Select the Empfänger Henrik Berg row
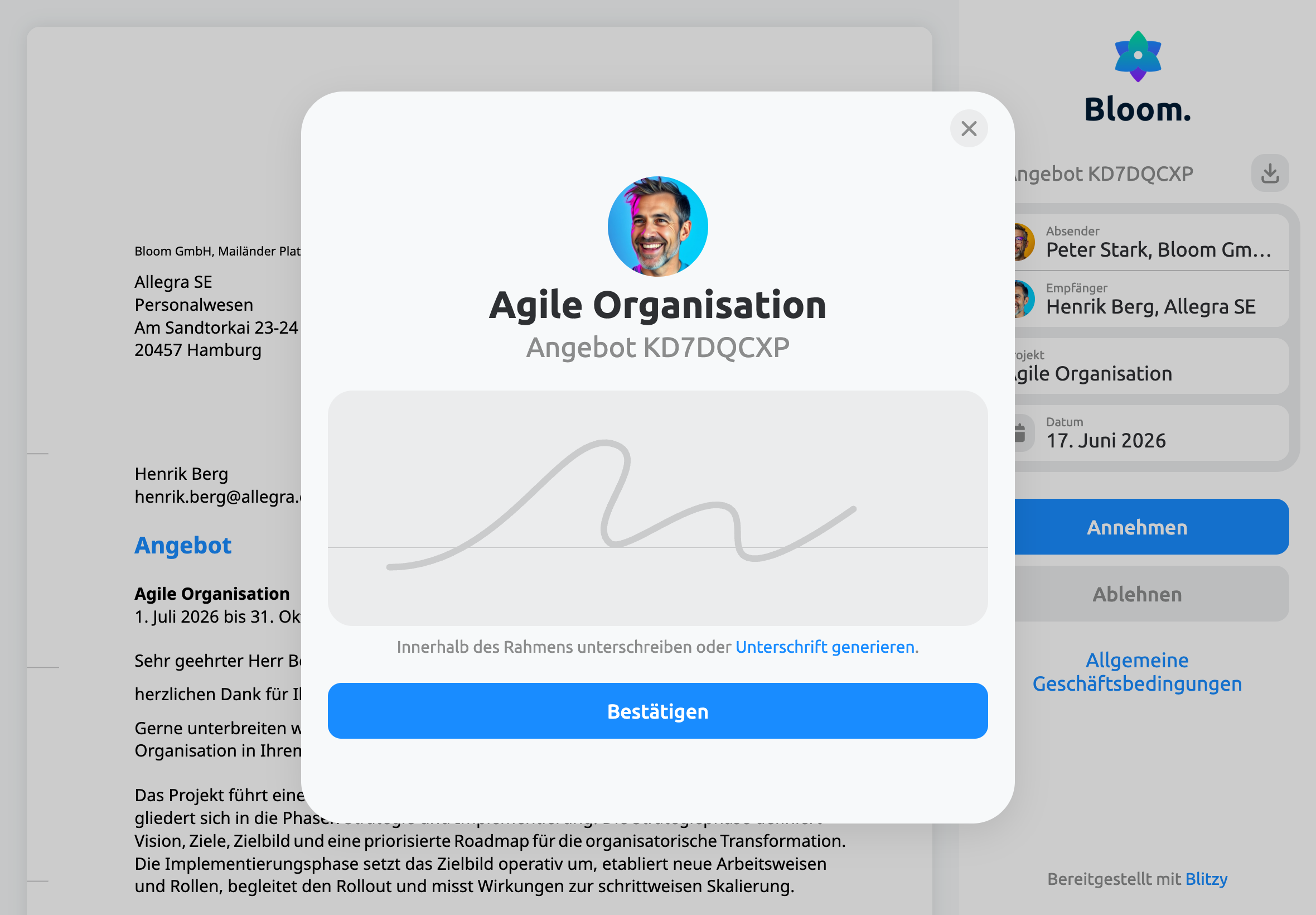This screenshot has width=1316, height=915. tap(1150, 298)
